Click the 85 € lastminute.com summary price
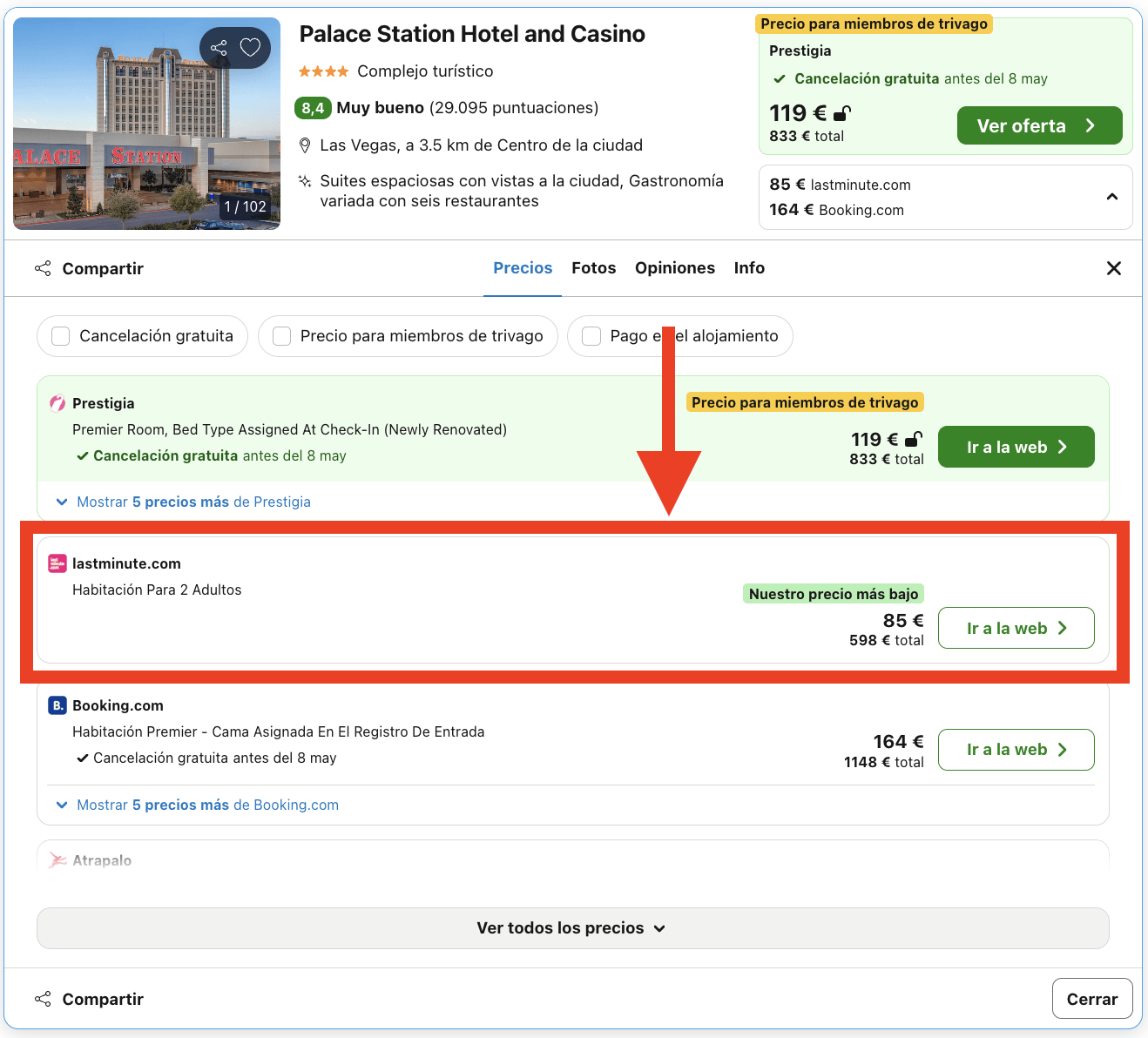The image size is (1148, 1038). (x=840, y=185)
